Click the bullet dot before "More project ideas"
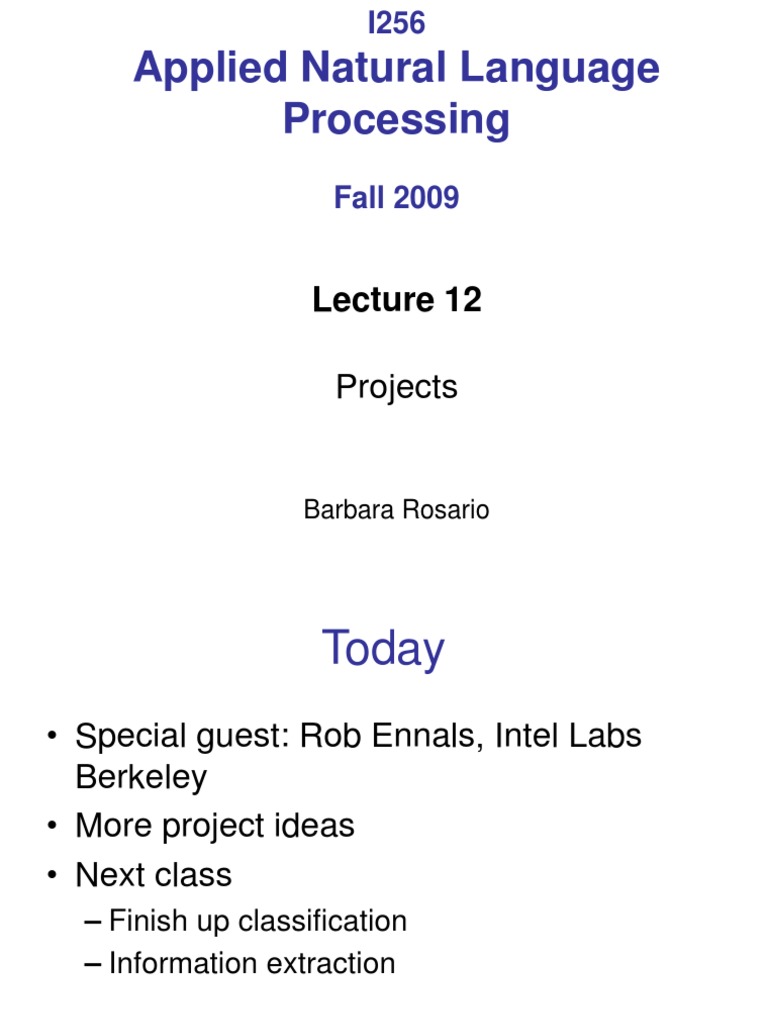 52,827
